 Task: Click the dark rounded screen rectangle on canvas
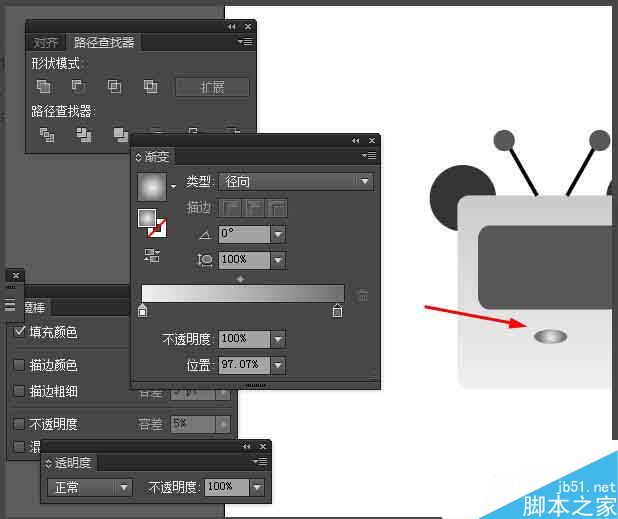(546, 267)
